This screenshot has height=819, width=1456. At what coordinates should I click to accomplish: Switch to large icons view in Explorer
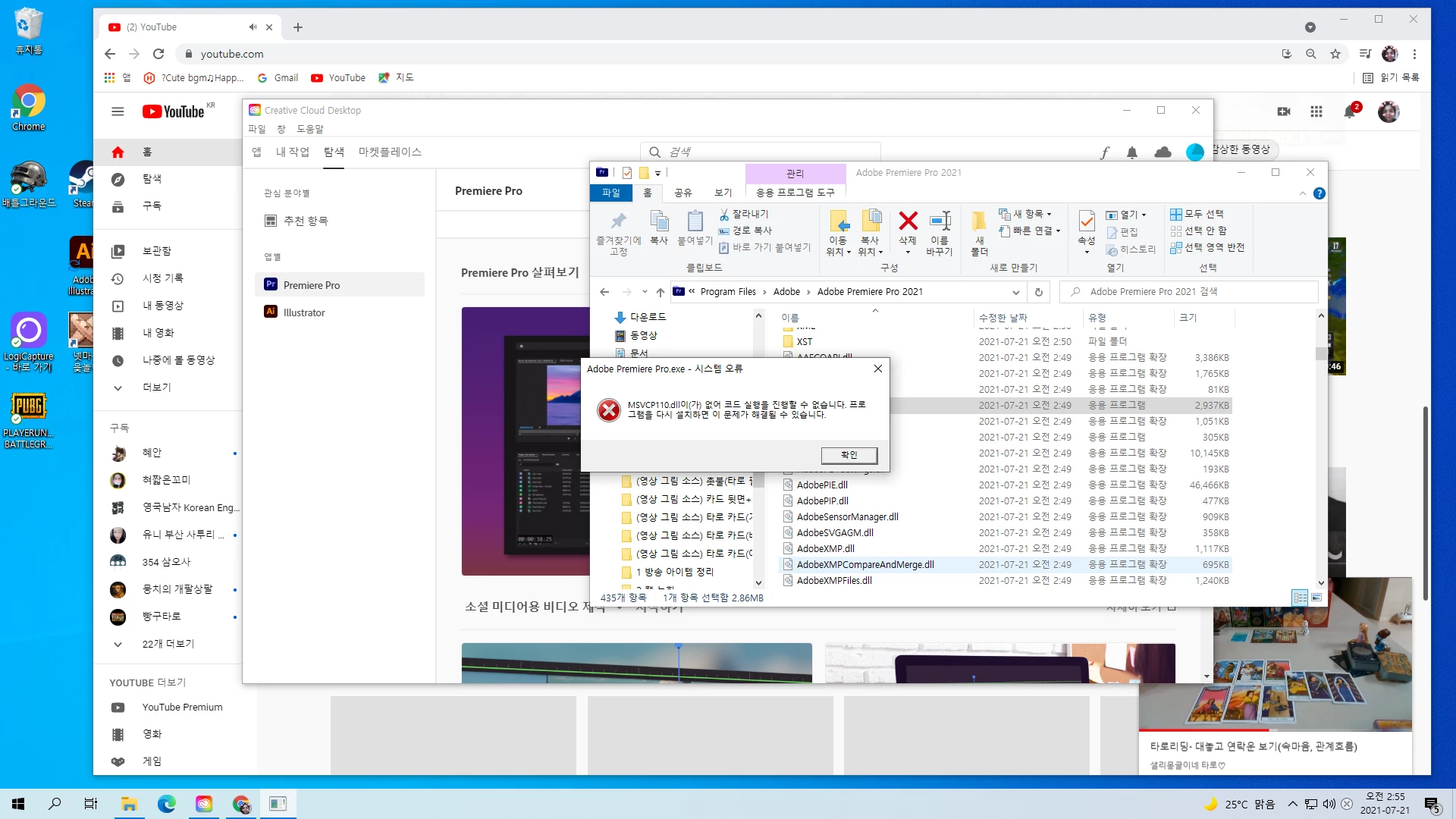pos(1317,598)
